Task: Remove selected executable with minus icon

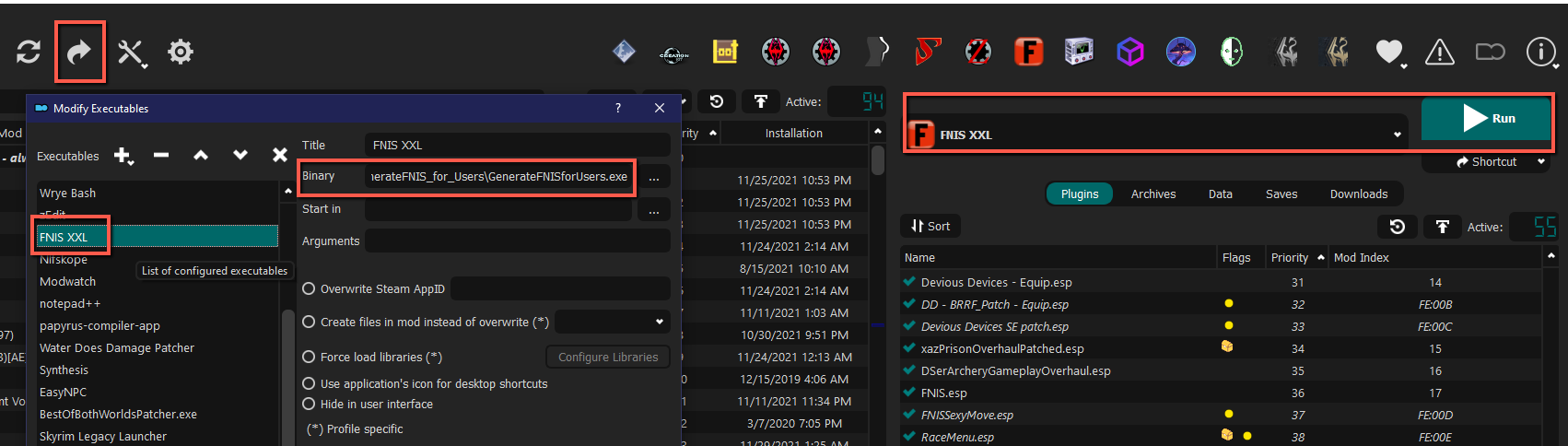Action: pyautogui.click(x=161, y=156)
